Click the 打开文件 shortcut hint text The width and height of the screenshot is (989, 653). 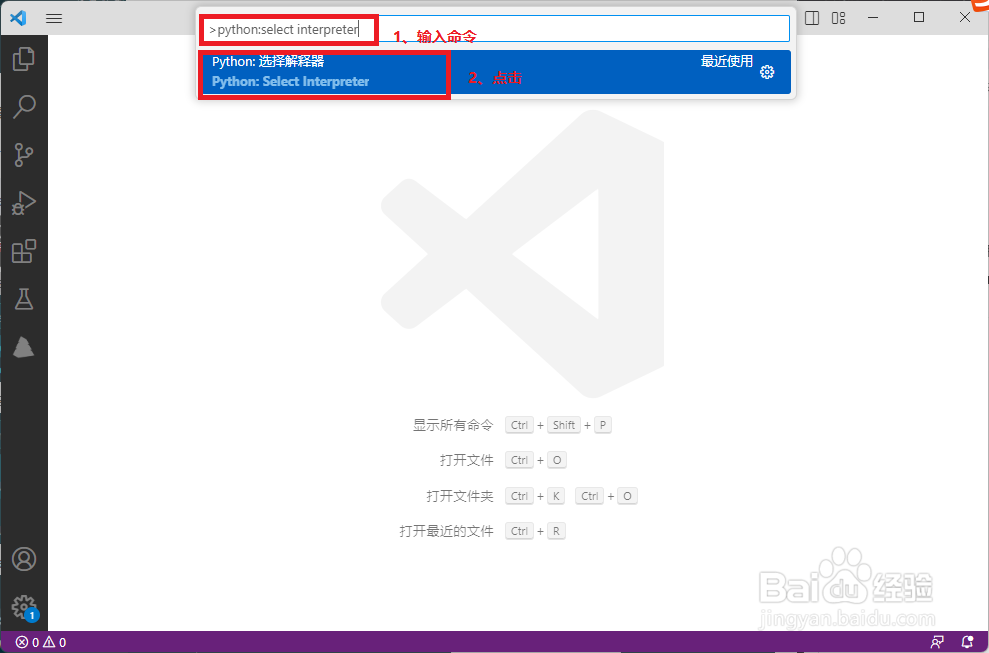(467, 460)
